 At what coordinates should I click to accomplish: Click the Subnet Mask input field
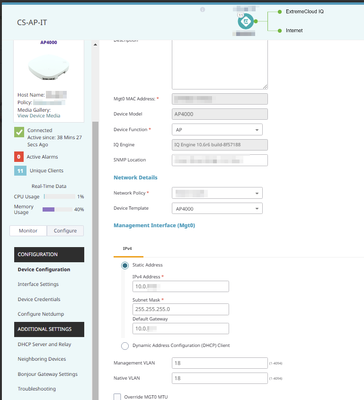point(181,309)
